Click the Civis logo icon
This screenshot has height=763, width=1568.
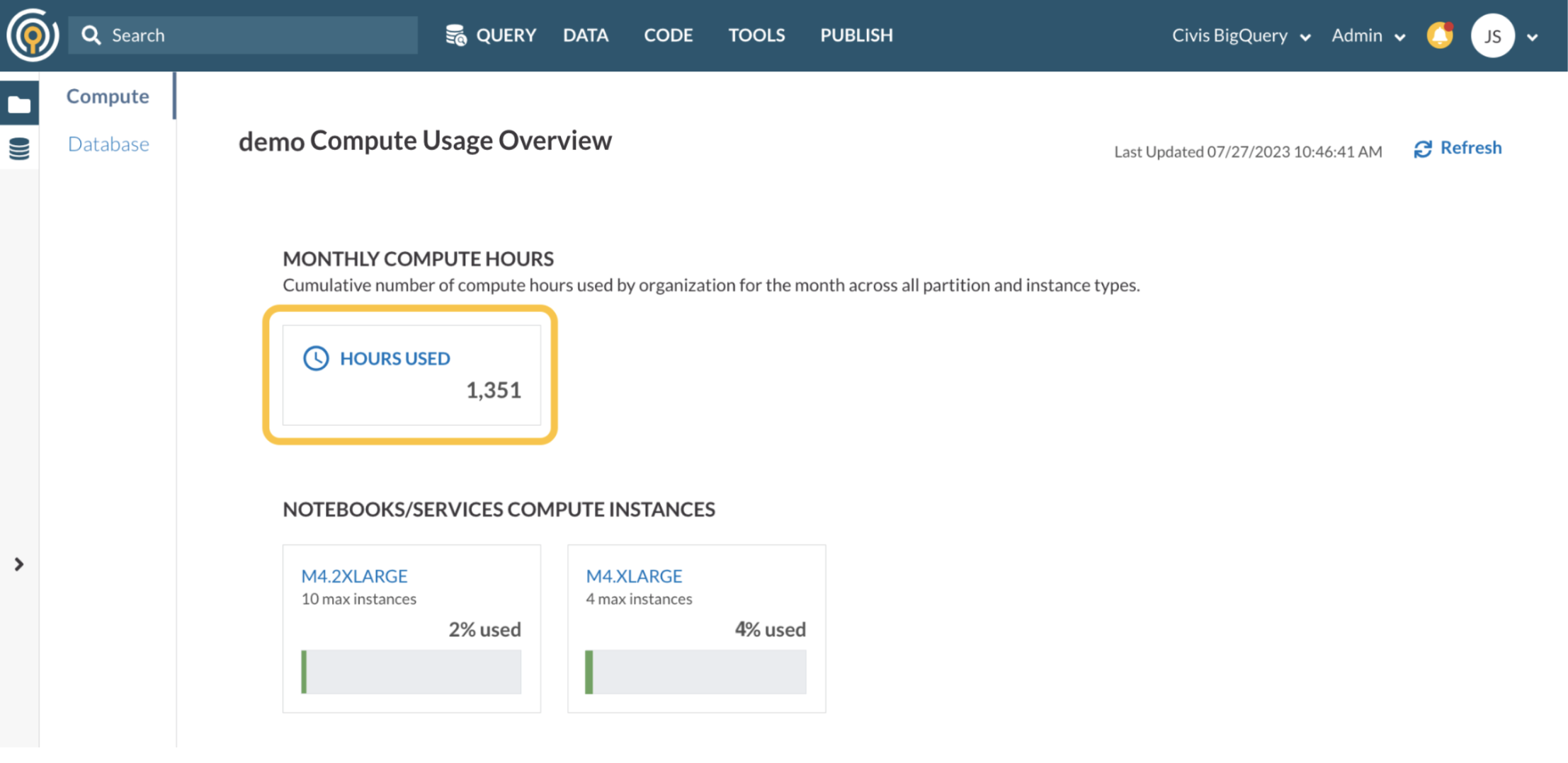pyautogui.click(x=33, y=35)
